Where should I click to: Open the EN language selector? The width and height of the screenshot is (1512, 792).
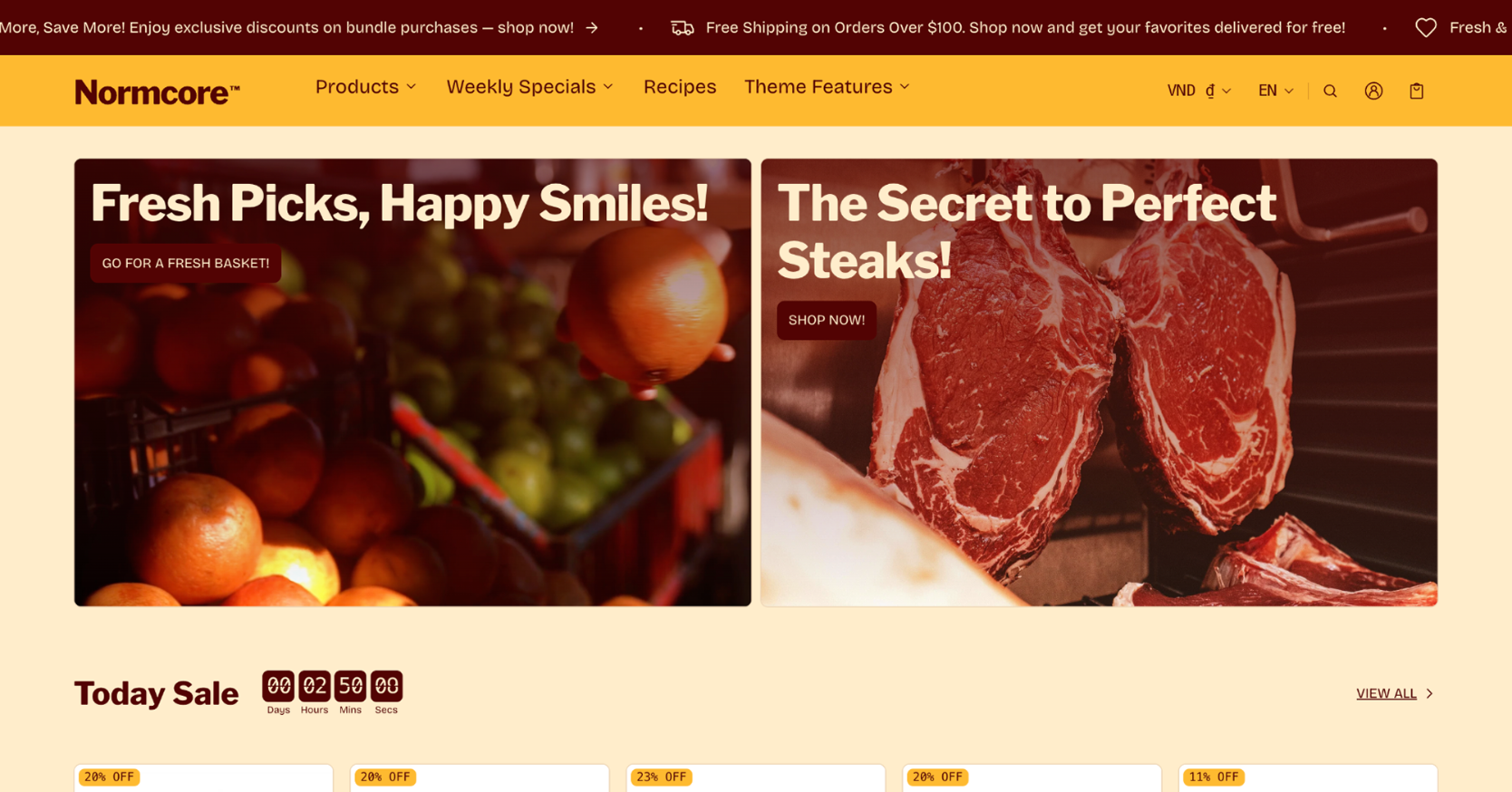(1275, 91)
